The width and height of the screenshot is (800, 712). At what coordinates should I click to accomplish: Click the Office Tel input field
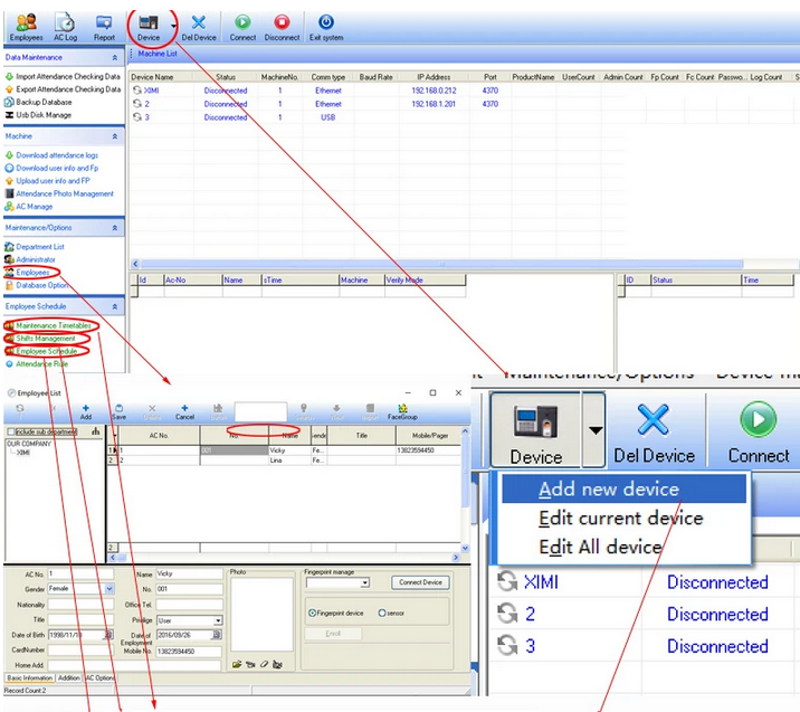pos(189,605)
